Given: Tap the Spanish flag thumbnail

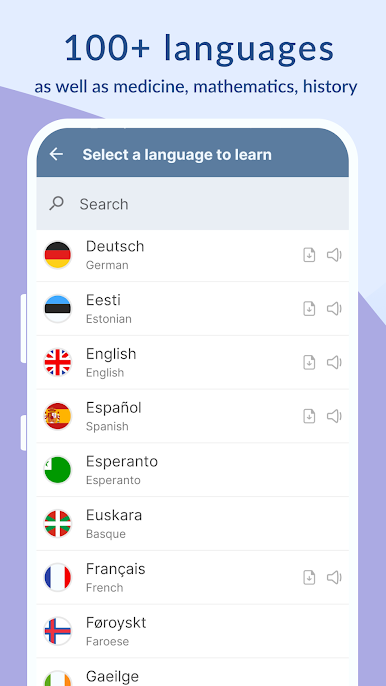Looking at the screenshot, I should [x=57, y=416].
